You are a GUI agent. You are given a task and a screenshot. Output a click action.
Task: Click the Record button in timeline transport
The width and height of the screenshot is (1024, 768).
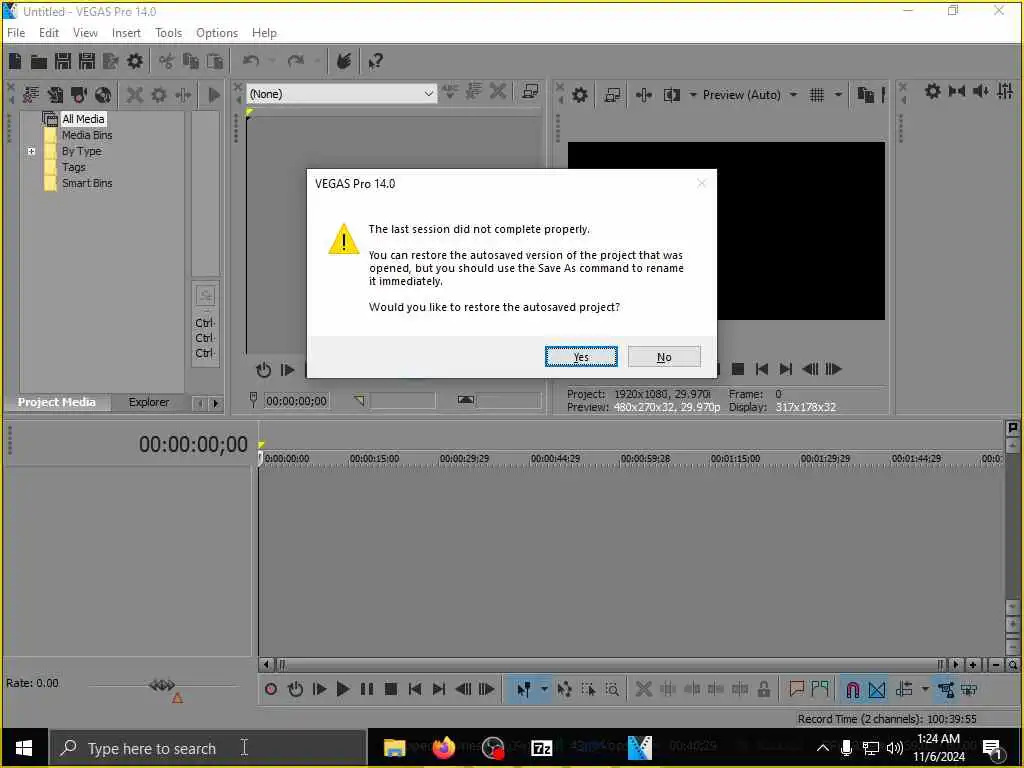point(271,689)
